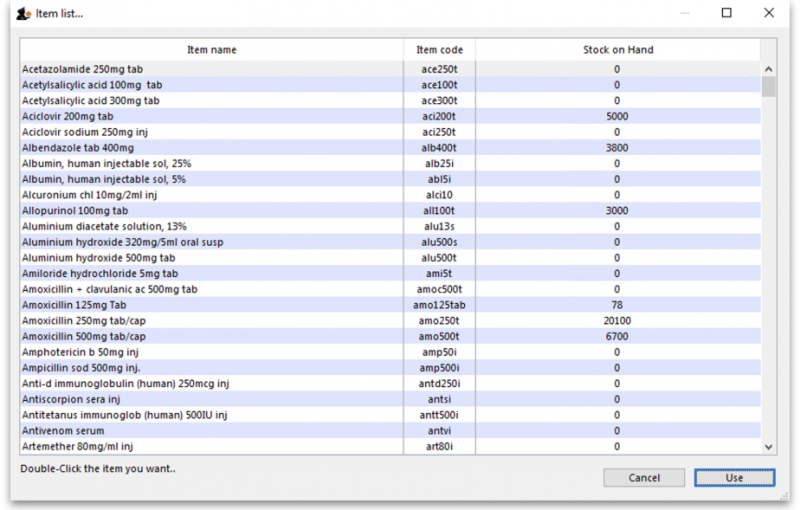Click the scrollbar up arrow
Viewport: 800px width, 510px height.
point(768,70)
